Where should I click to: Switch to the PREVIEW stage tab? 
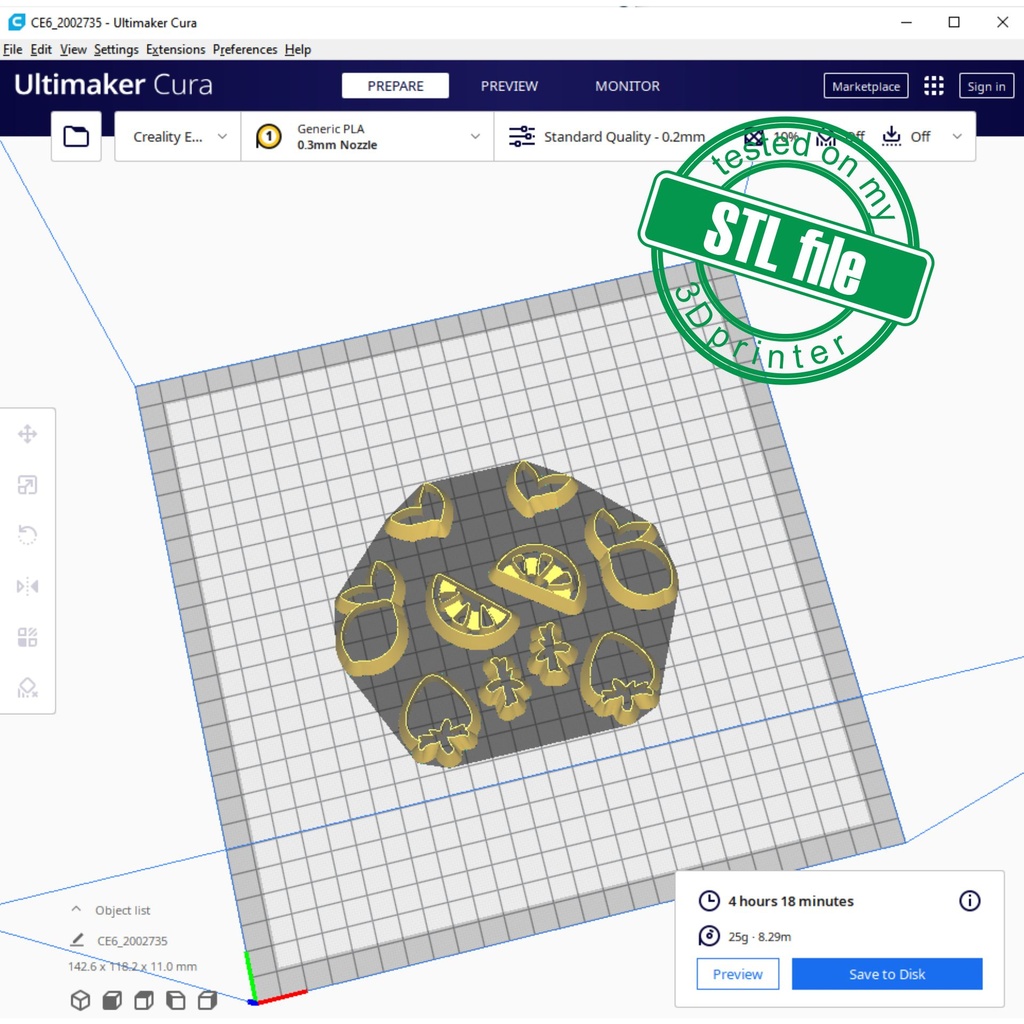pos(509,86)
